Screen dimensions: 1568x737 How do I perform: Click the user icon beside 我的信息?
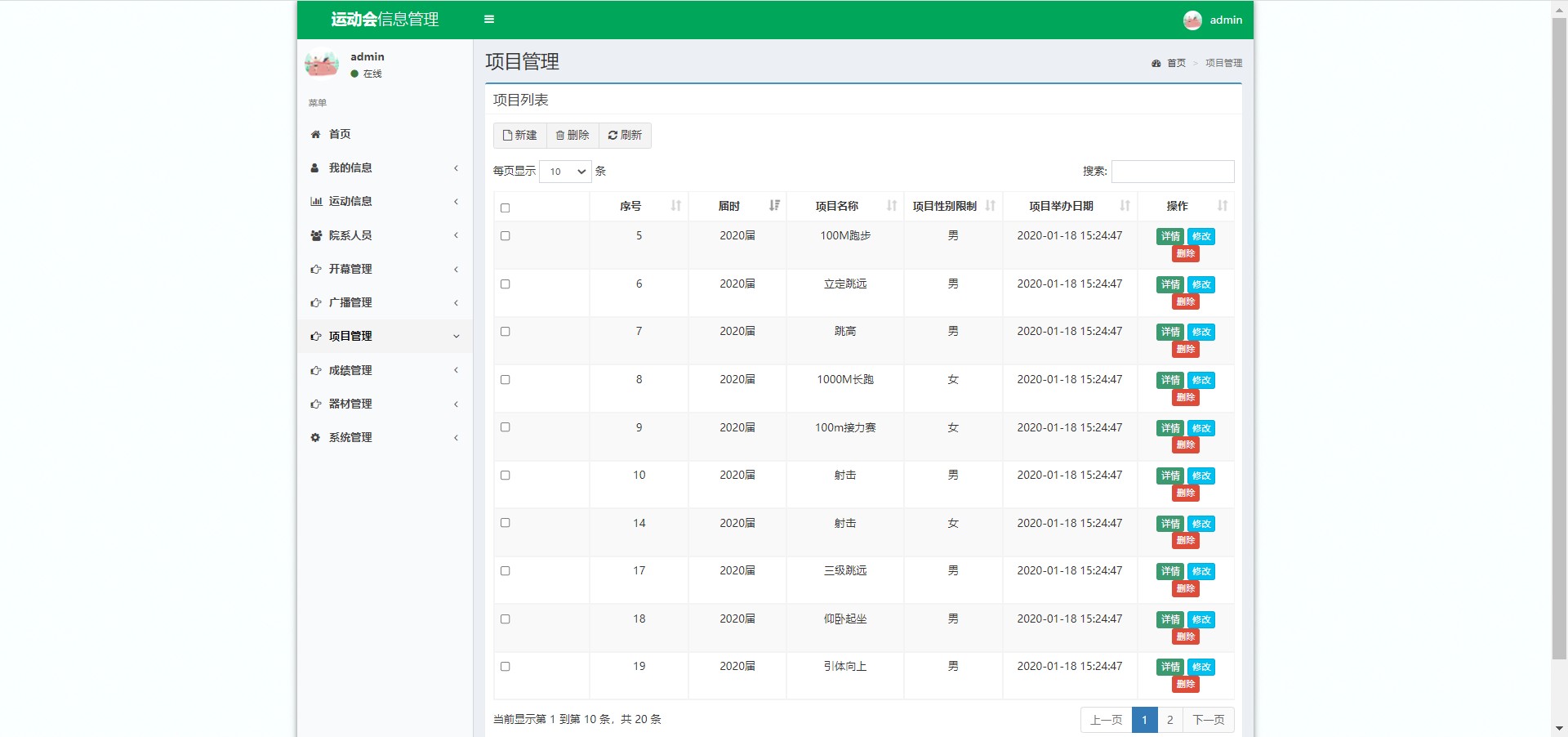pyautogui.click(x=315, y=167)
